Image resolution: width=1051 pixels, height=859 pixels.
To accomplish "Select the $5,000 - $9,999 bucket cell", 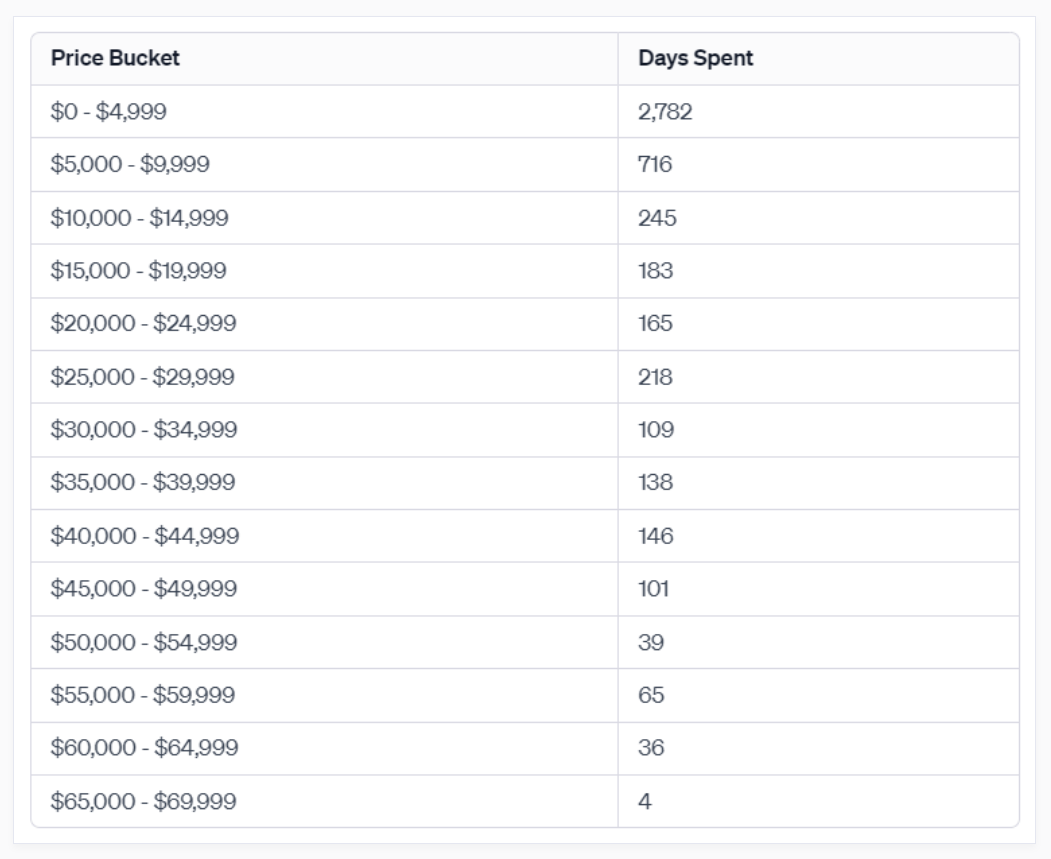I will click(x=130, y=164).
